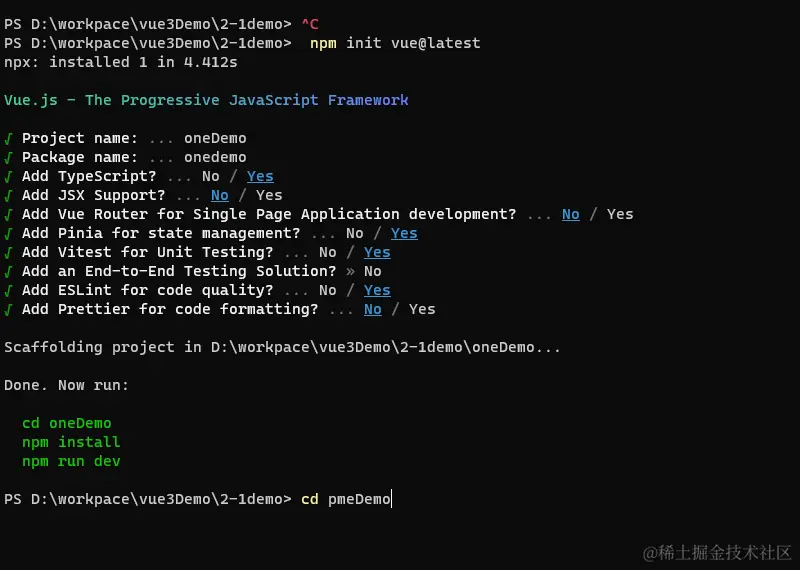This screenshot has height=570, width=800.
Task: Click the 'Done. Now run:' line
Action: [x=66, y=385]
